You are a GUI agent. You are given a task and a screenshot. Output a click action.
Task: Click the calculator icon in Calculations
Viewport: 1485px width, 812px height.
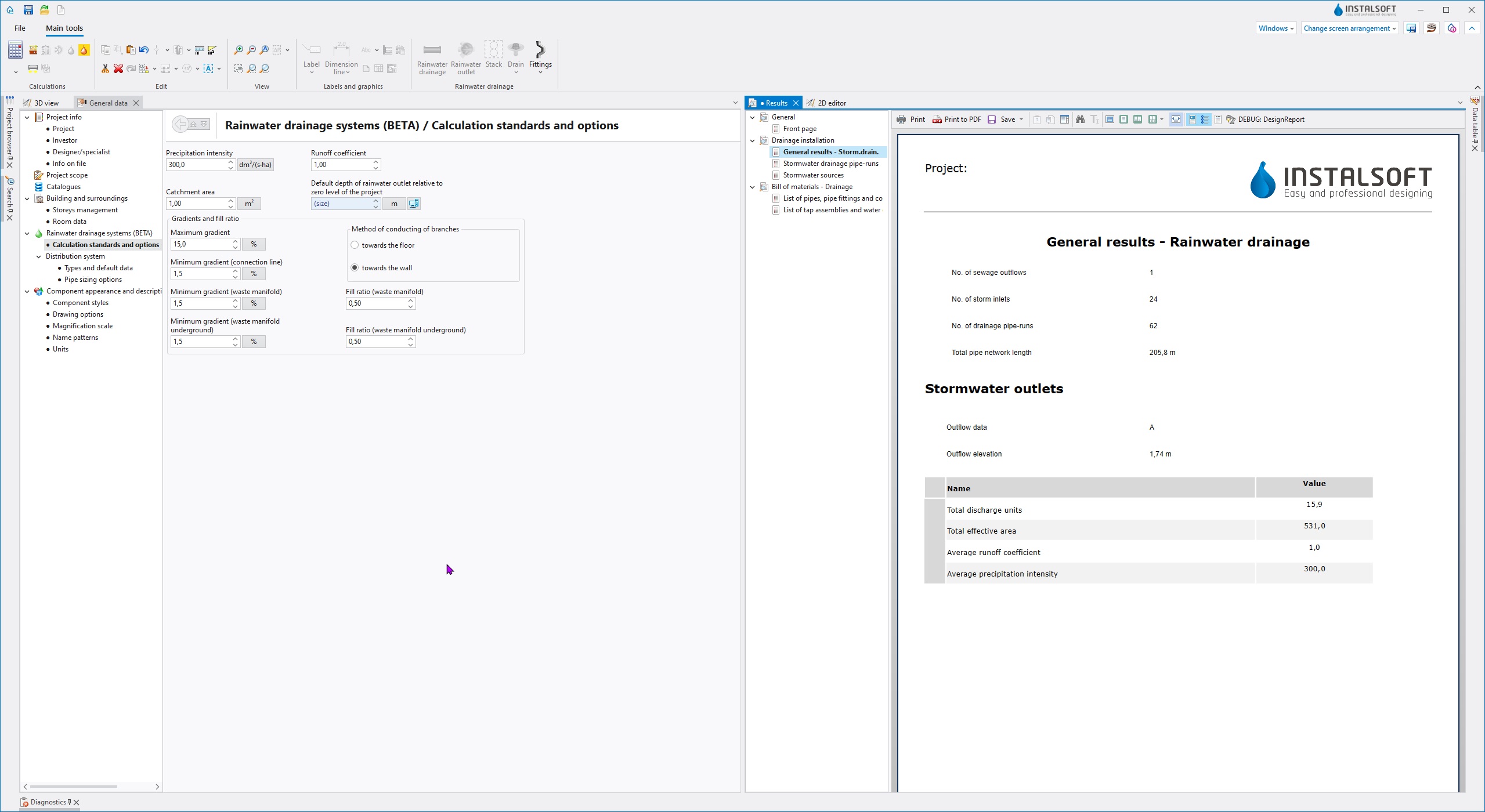(x=15, y=50)
